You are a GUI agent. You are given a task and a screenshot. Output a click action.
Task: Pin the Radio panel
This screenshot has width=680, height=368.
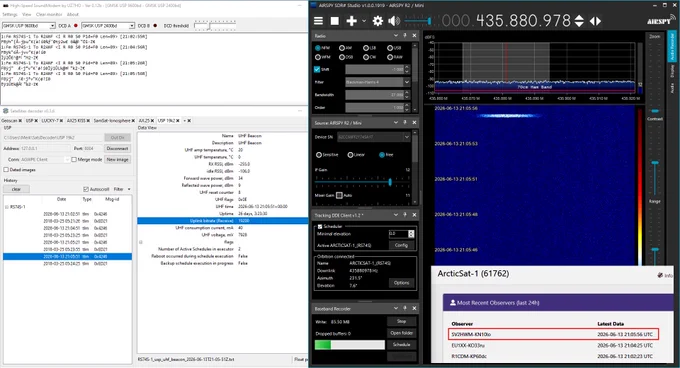coord(405,36)
